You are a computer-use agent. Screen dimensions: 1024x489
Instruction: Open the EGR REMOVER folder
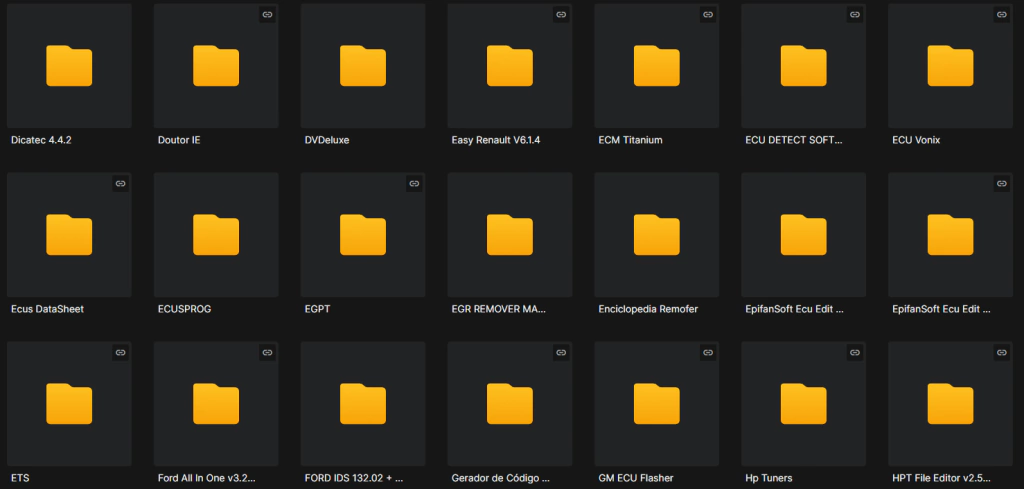pyautogui.click(x=510, y=235)
